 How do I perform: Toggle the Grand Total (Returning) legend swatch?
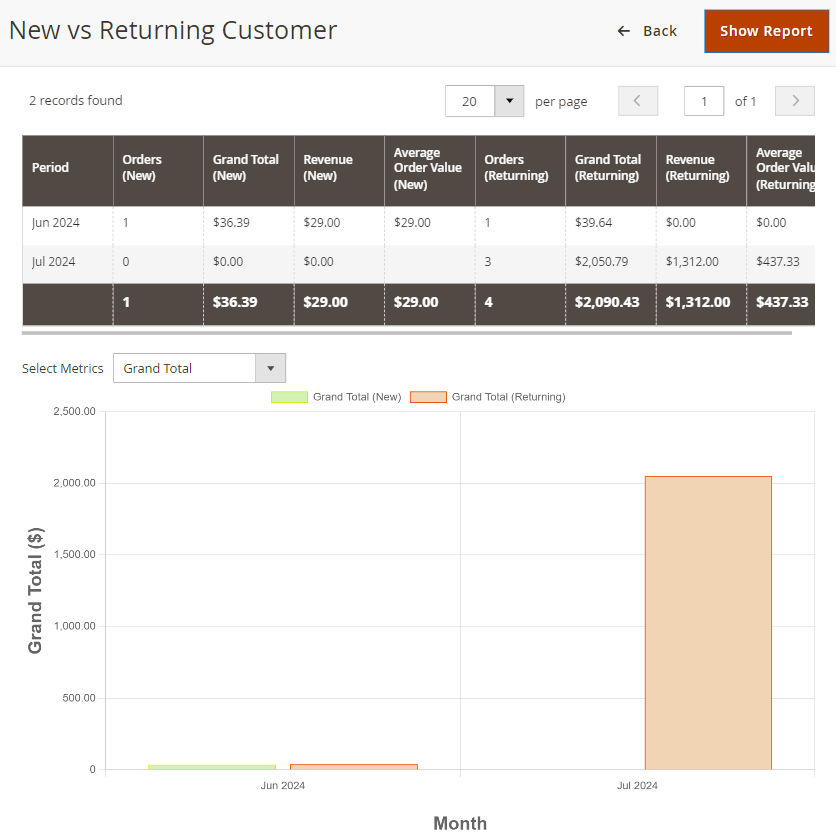(x=428, y=397)
